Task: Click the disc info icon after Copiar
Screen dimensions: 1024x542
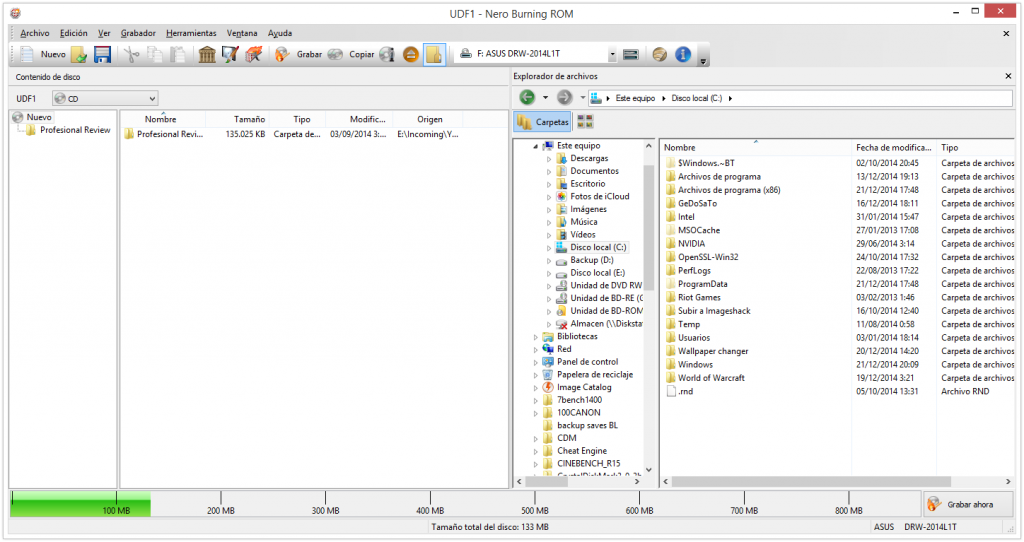Action: click(x=387, y=54)
